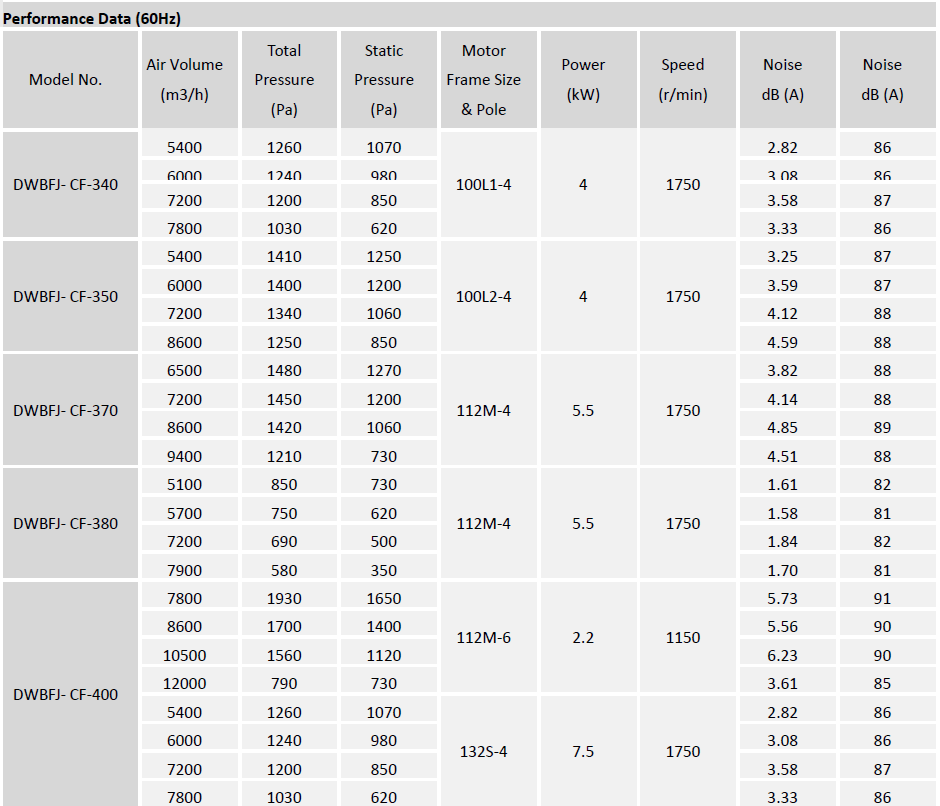Click the Air Volume (m3/h) header

[x=185, y=80]
